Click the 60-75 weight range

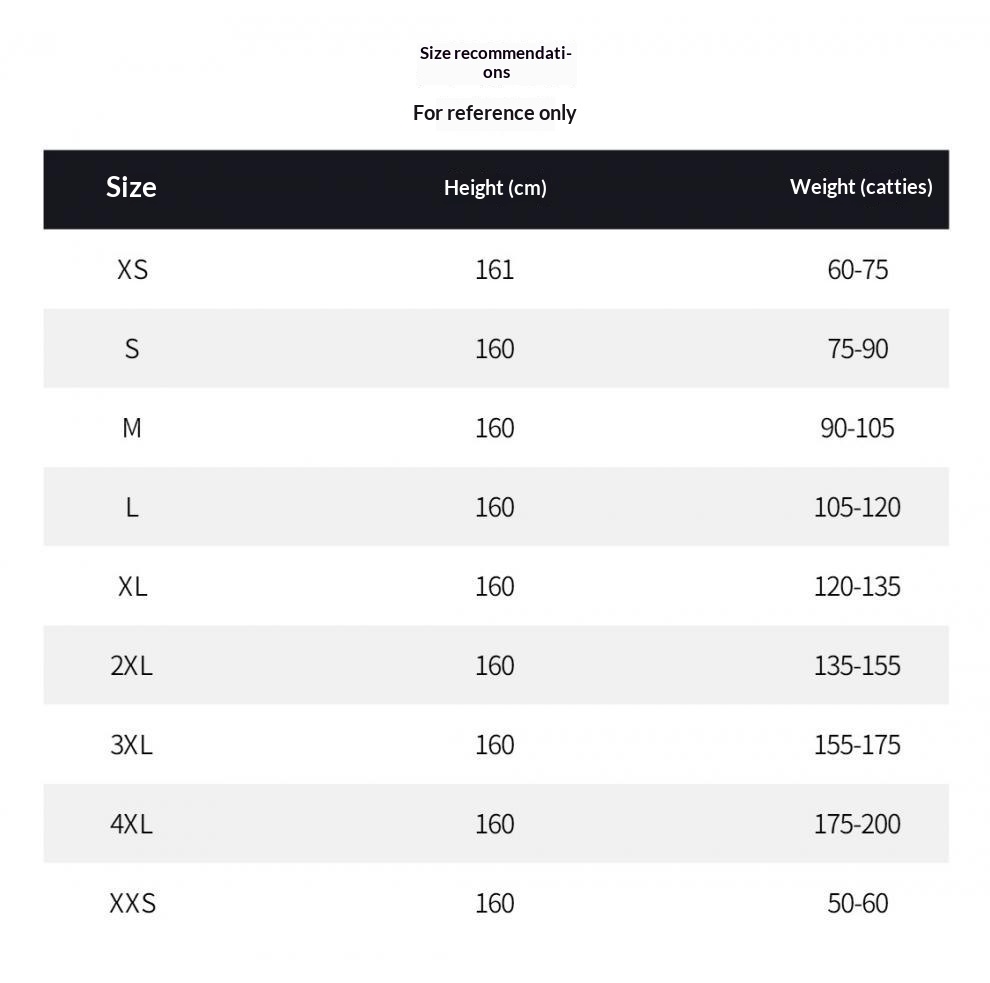pos(857,269)
